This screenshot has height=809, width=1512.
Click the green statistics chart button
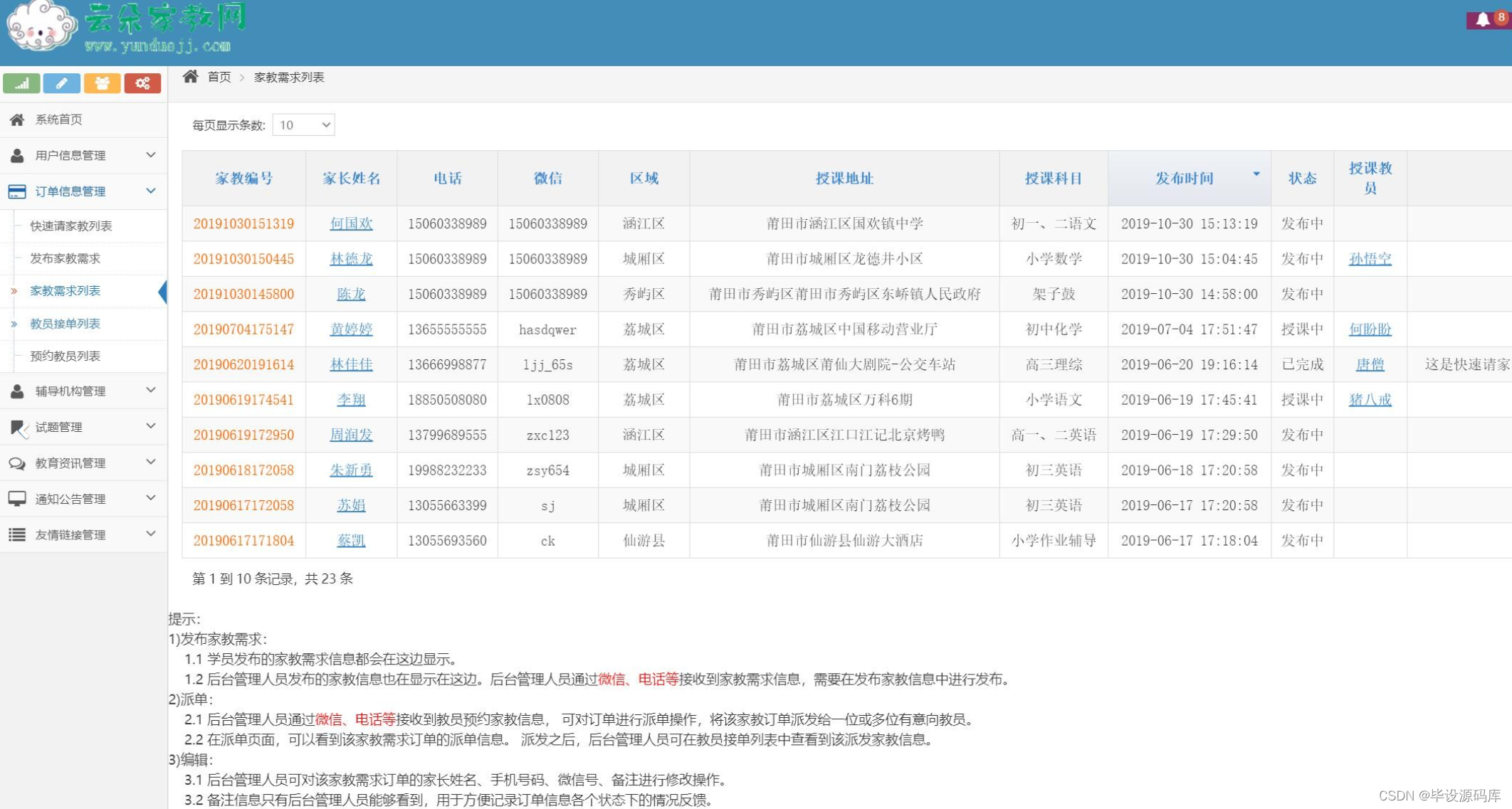coord(21,83)
